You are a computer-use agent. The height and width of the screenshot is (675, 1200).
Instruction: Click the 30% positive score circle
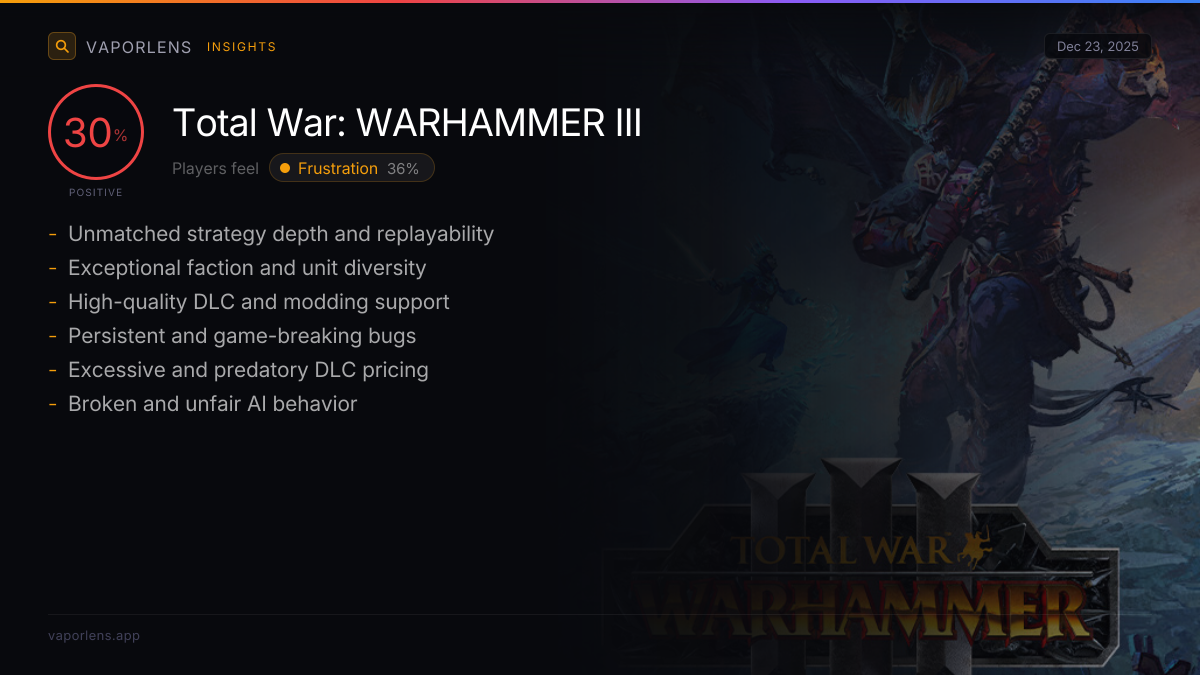pyautogui.click(x=96, y=133)
